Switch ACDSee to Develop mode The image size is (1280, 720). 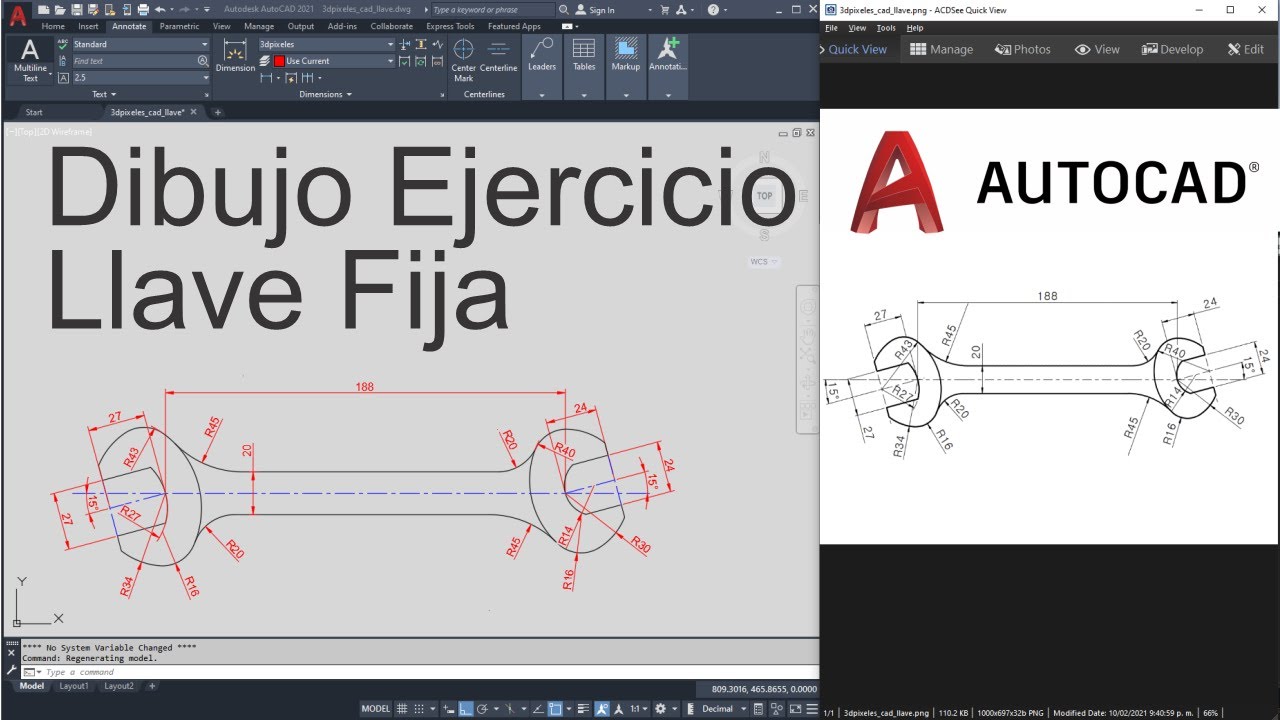click(1172, 49)
